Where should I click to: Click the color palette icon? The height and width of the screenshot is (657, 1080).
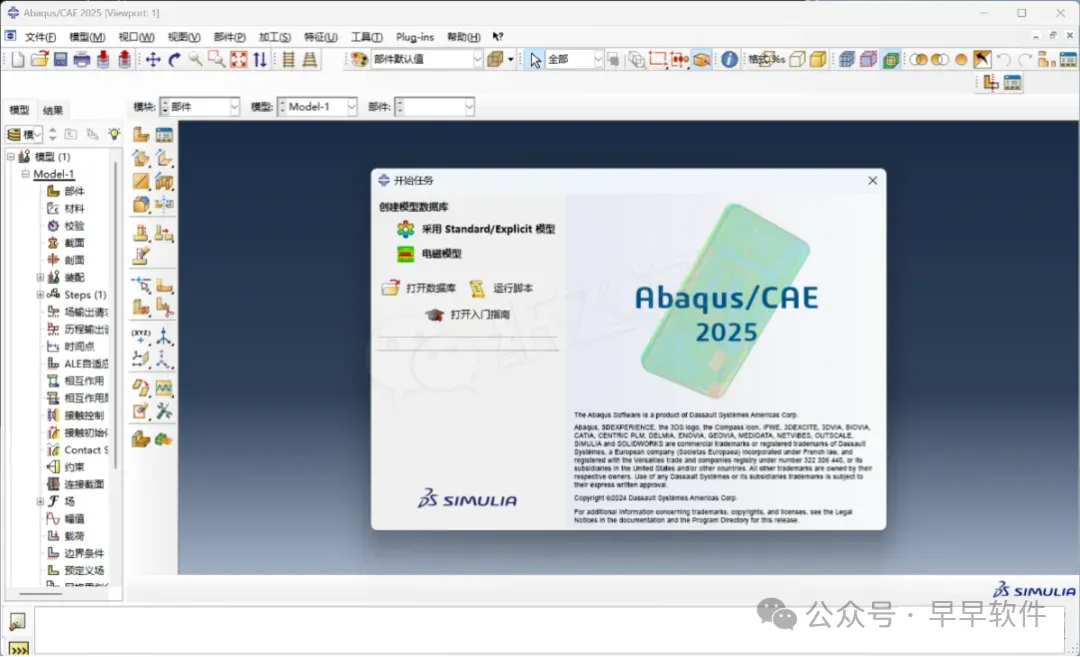[359, 60]
